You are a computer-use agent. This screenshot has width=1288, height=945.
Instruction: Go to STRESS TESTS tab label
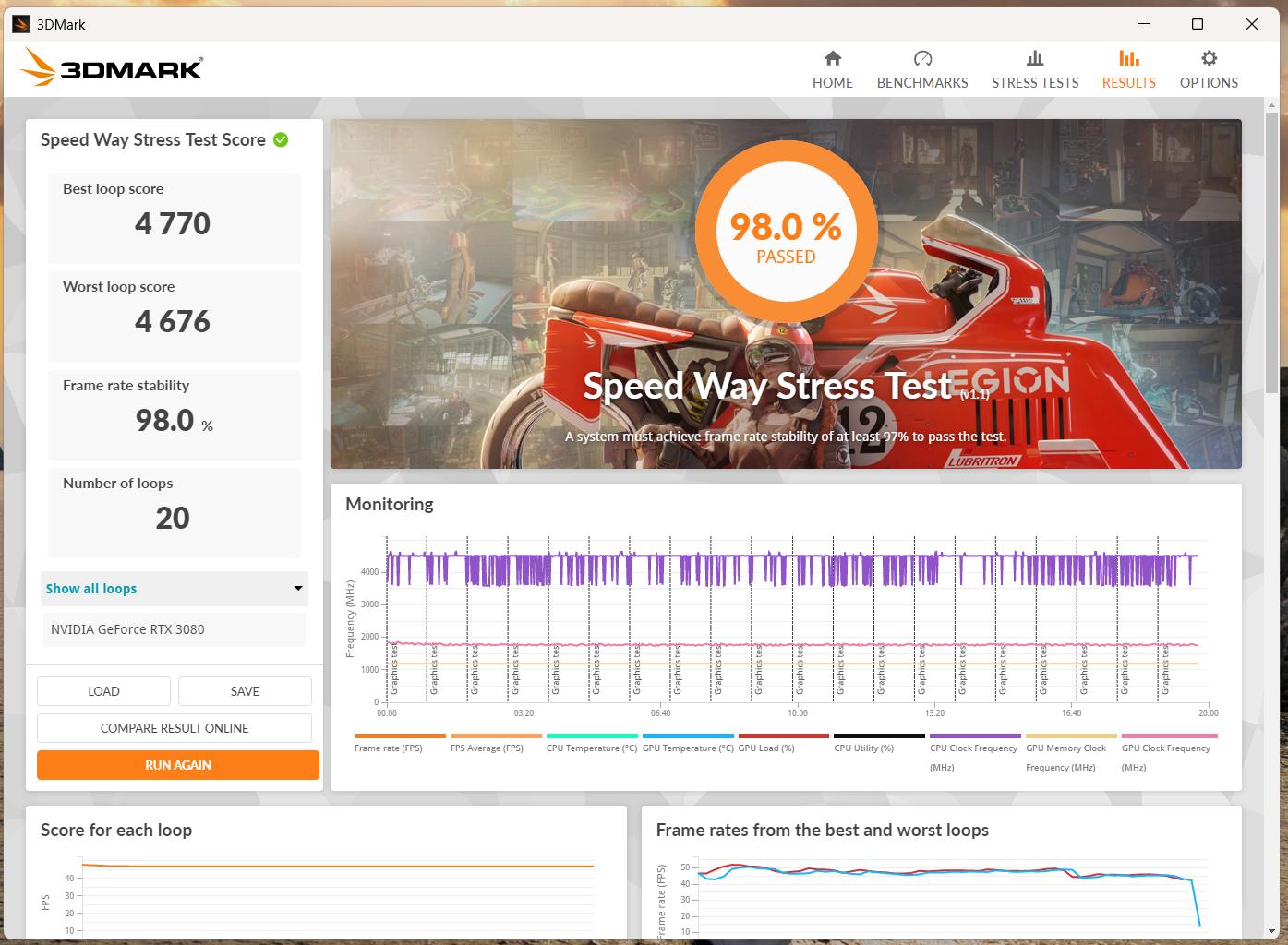pyautogui.click(x=1035, y=82)
